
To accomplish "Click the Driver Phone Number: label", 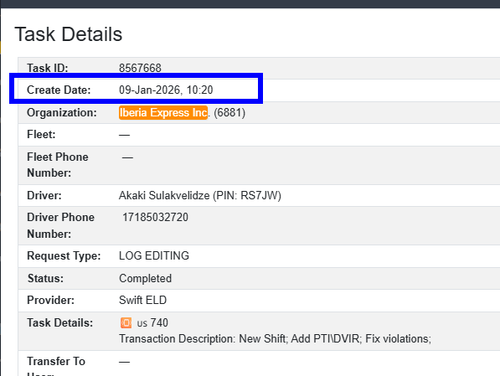I will click(61, 226).
